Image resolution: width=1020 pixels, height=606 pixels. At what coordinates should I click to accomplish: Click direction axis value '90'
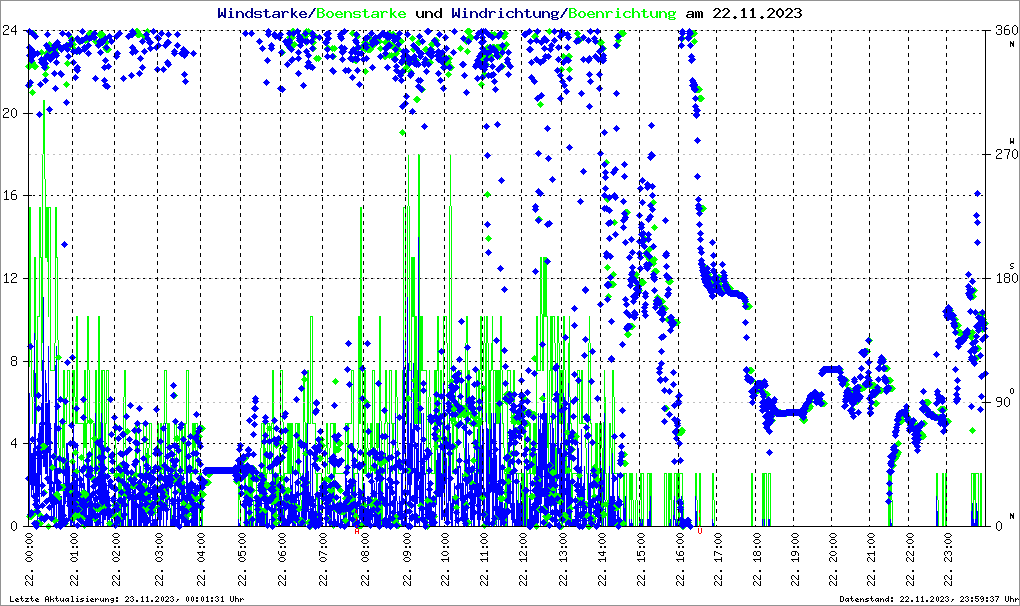1003,402
